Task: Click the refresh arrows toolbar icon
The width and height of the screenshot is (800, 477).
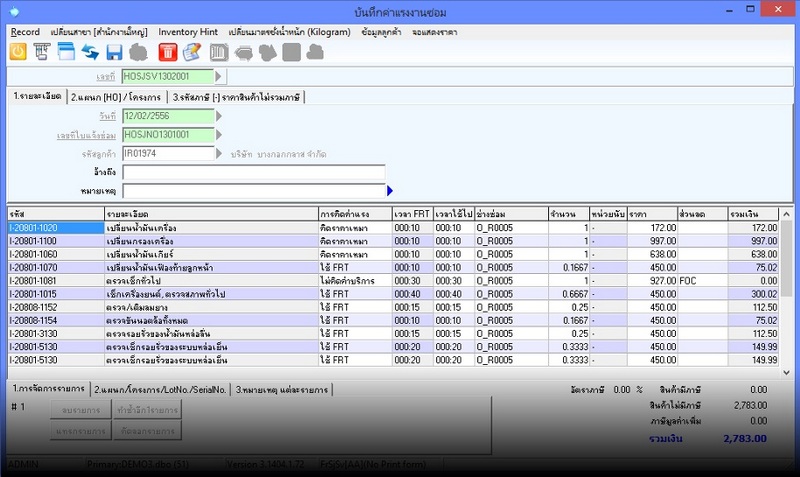Action: [x=89, y=52]
